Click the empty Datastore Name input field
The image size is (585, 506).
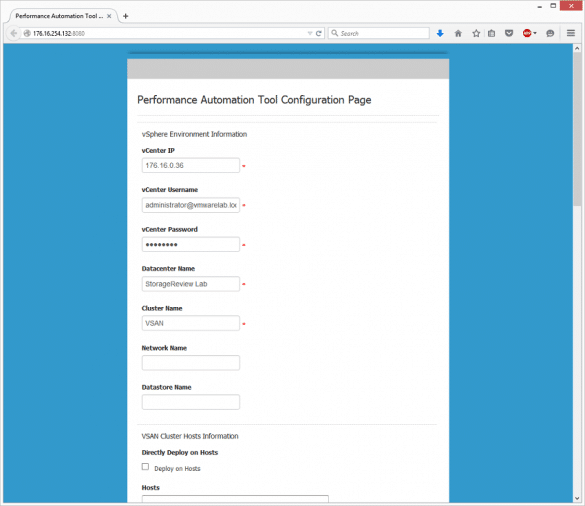point(191,402)
